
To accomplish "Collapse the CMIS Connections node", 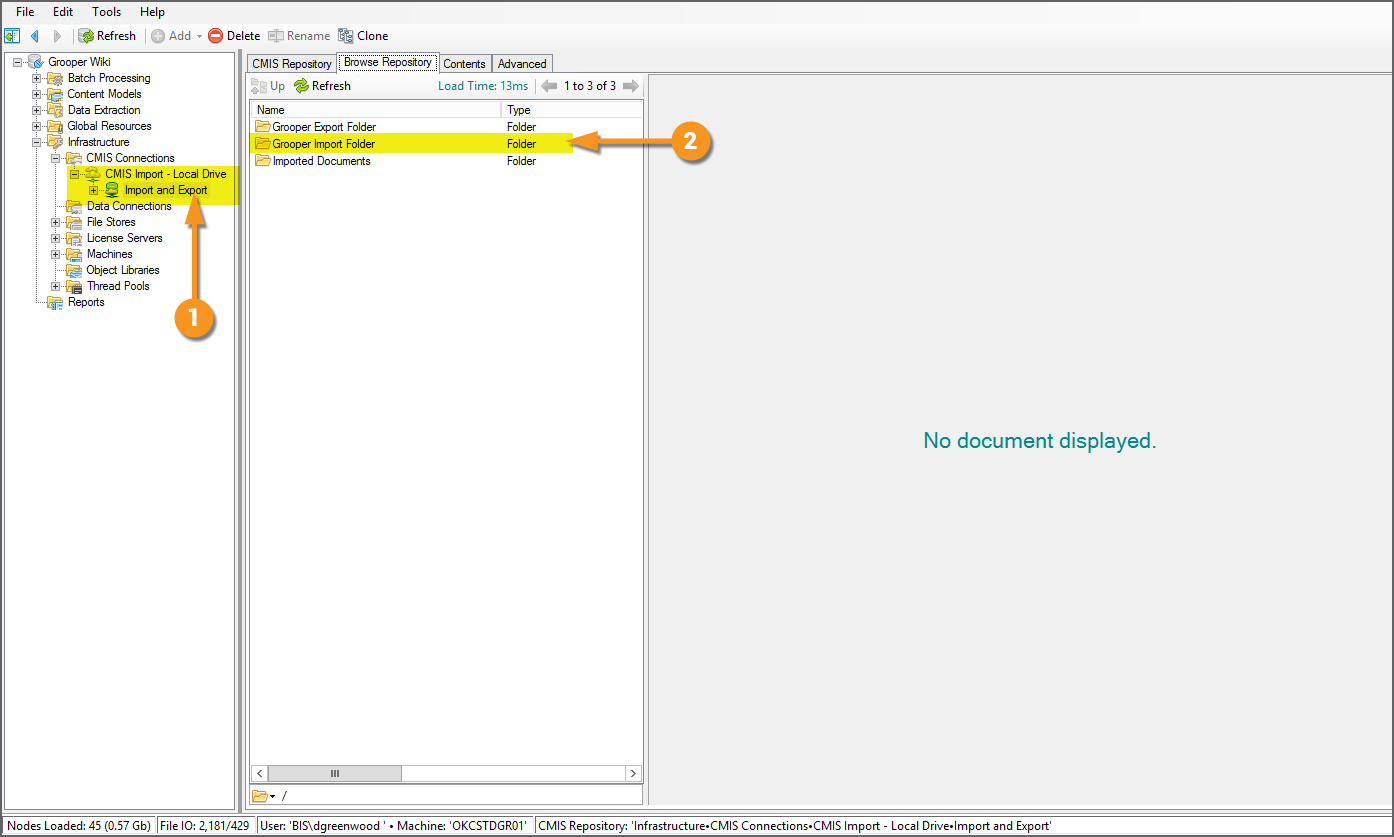I will tap(56, 158).
